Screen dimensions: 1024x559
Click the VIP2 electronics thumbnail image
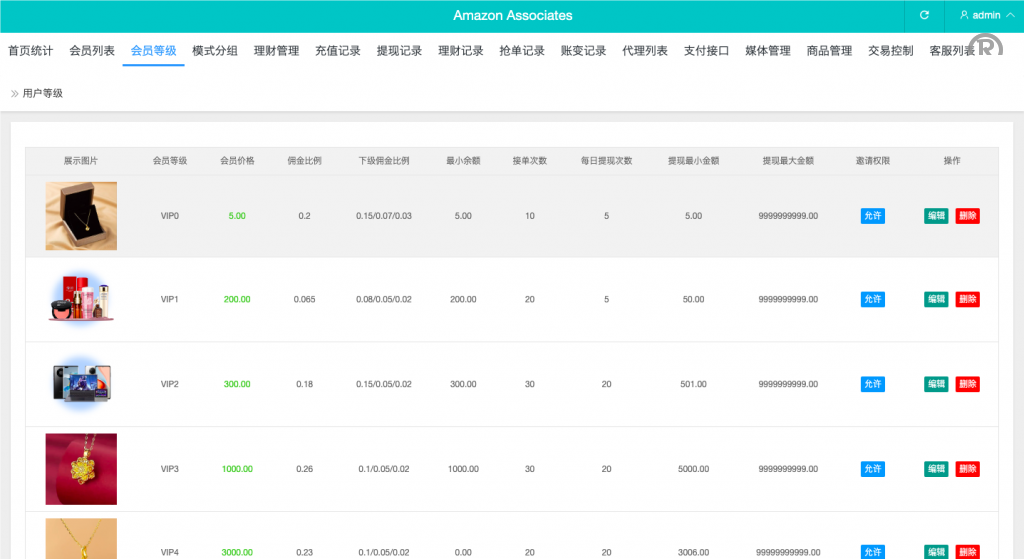click(x=81, y=384)
